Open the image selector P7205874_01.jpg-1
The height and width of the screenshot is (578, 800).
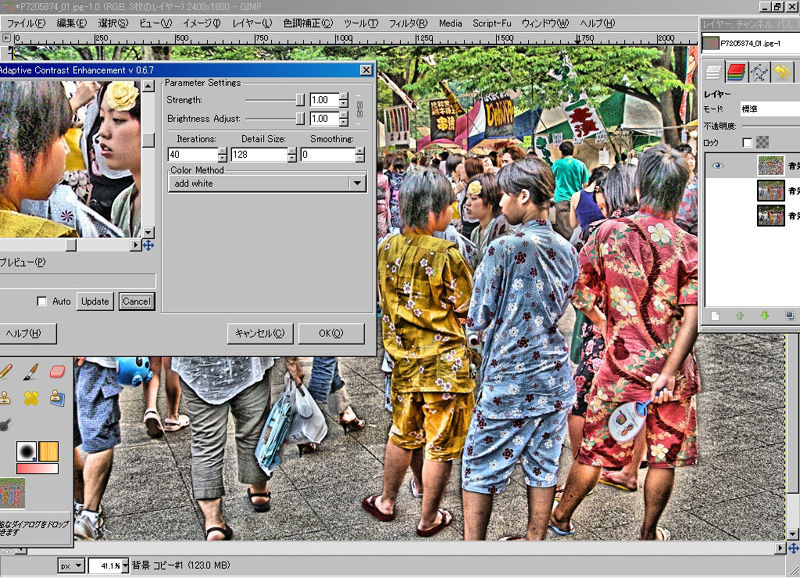click(x=751, y=43)
